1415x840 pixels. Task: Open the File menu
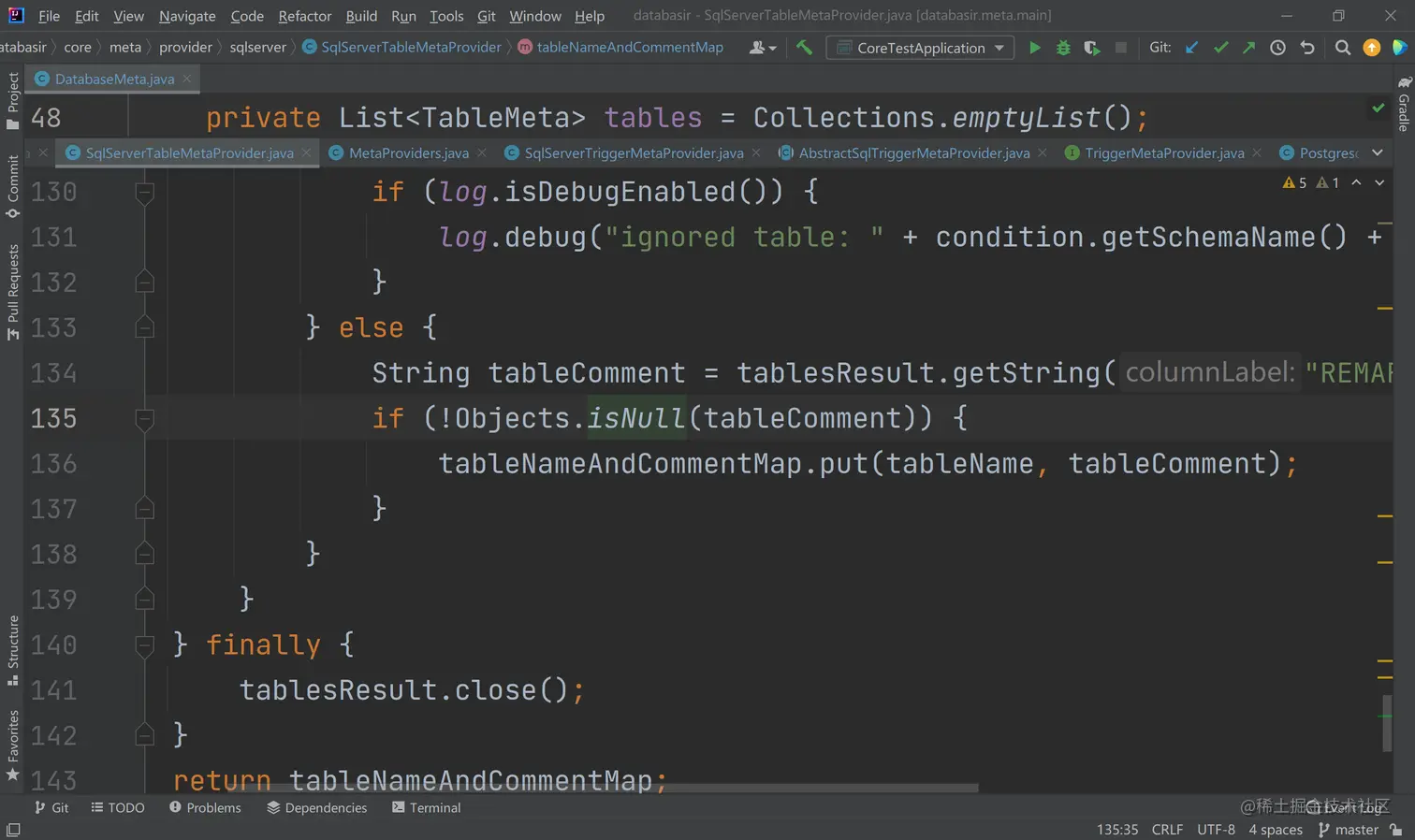click(x=49, y=16)
